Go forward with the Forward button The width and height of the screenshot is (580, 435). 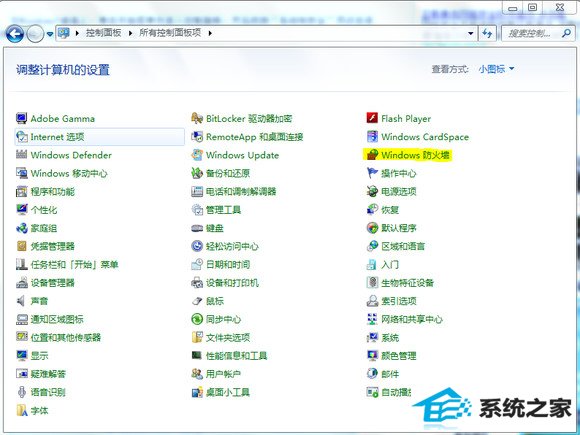coord(36,34)
